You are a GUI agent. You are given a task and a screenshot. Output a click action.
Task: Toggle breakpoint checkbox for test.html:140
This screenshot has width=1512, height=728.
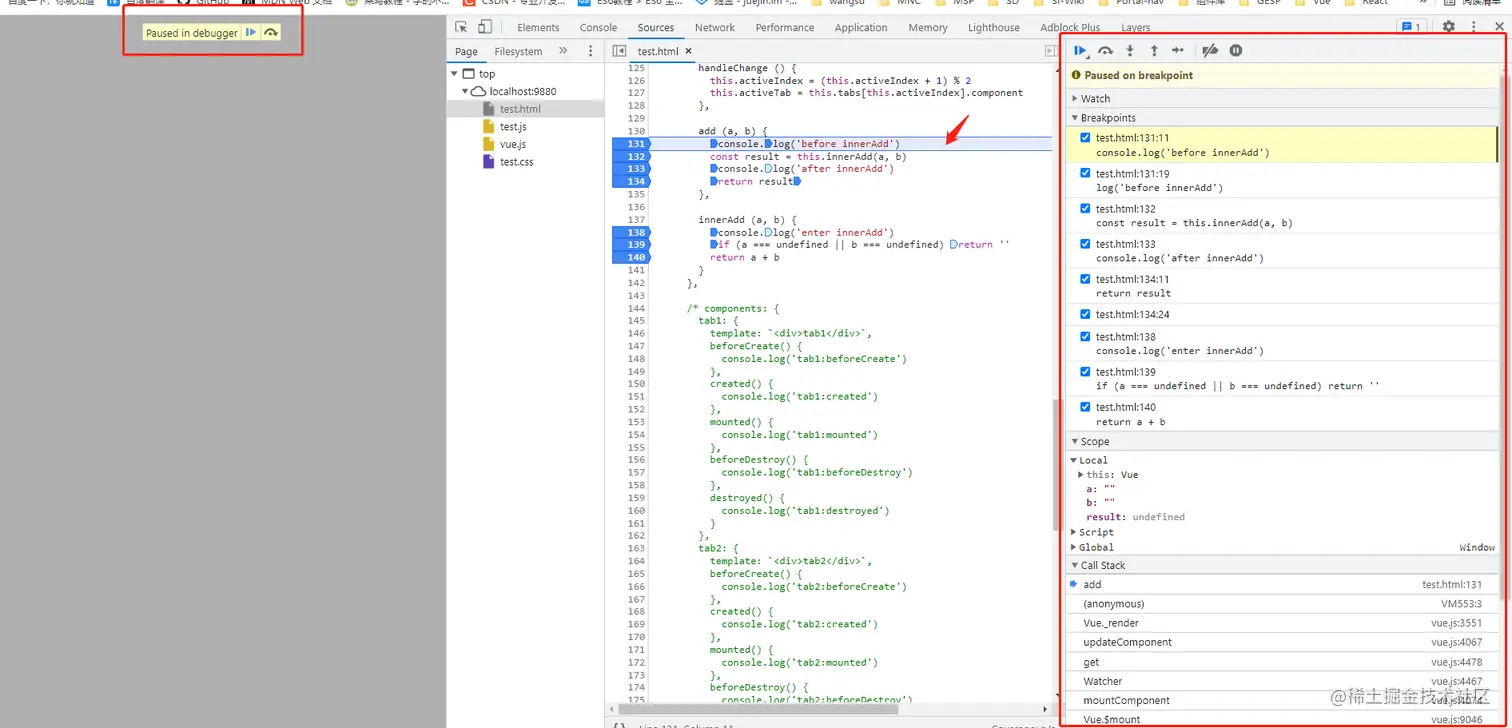[1085, 407]
